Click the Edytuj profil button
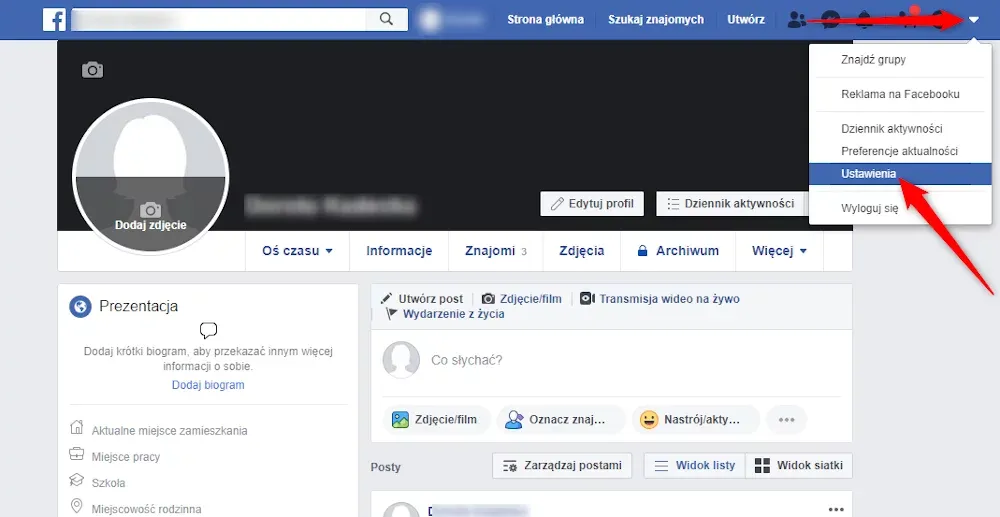1000x517 pixels. pos(592,203)
